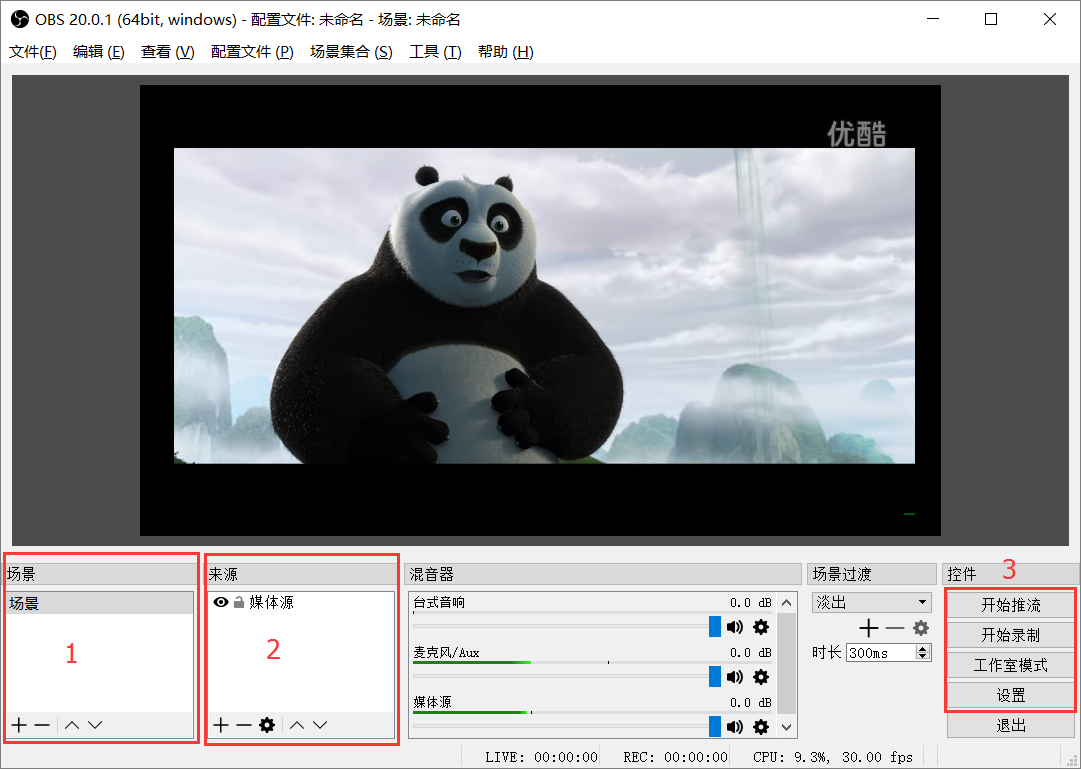Click mixer scrollbar down arrow
The width and height of the screenshot is (1081, 769).
[x=787, y=727]
